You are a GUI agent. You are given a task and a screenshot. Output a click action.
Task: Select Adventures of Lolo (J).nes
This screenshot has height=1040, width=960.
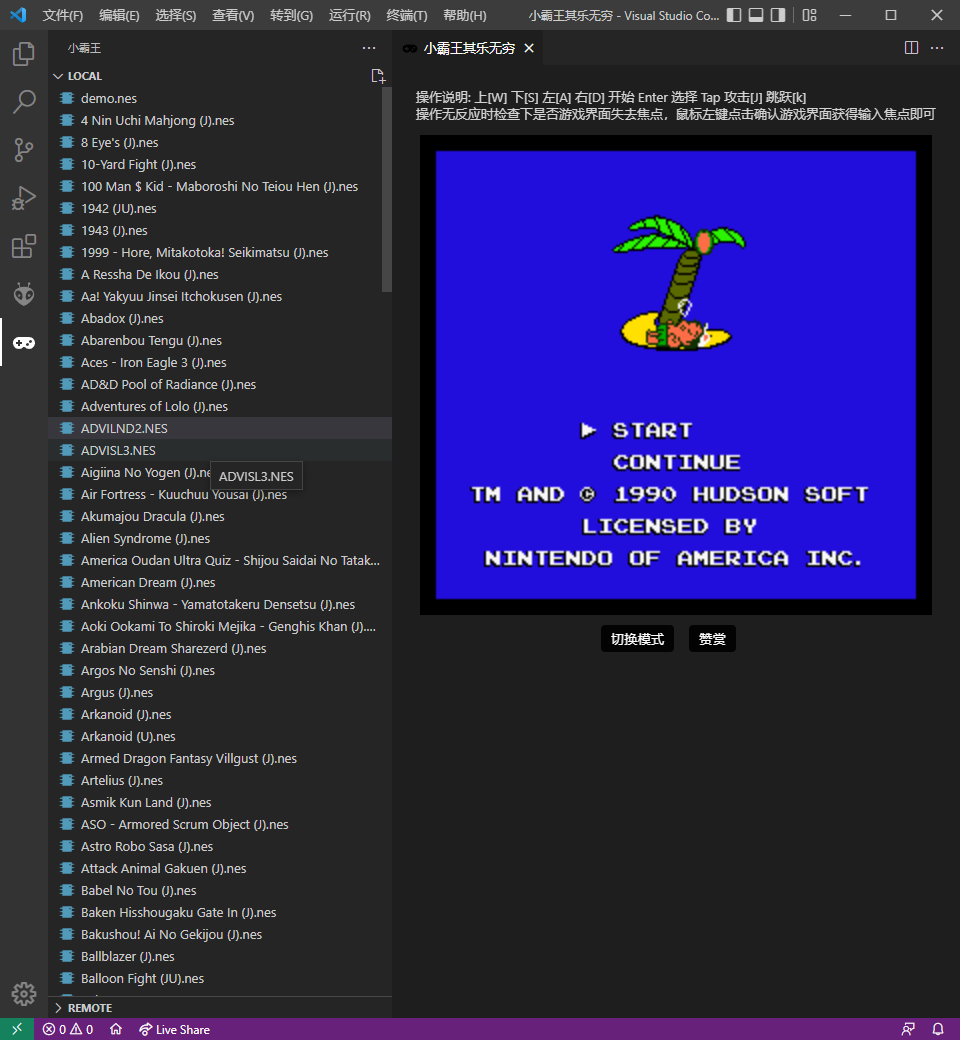click(x=220, y=406)
